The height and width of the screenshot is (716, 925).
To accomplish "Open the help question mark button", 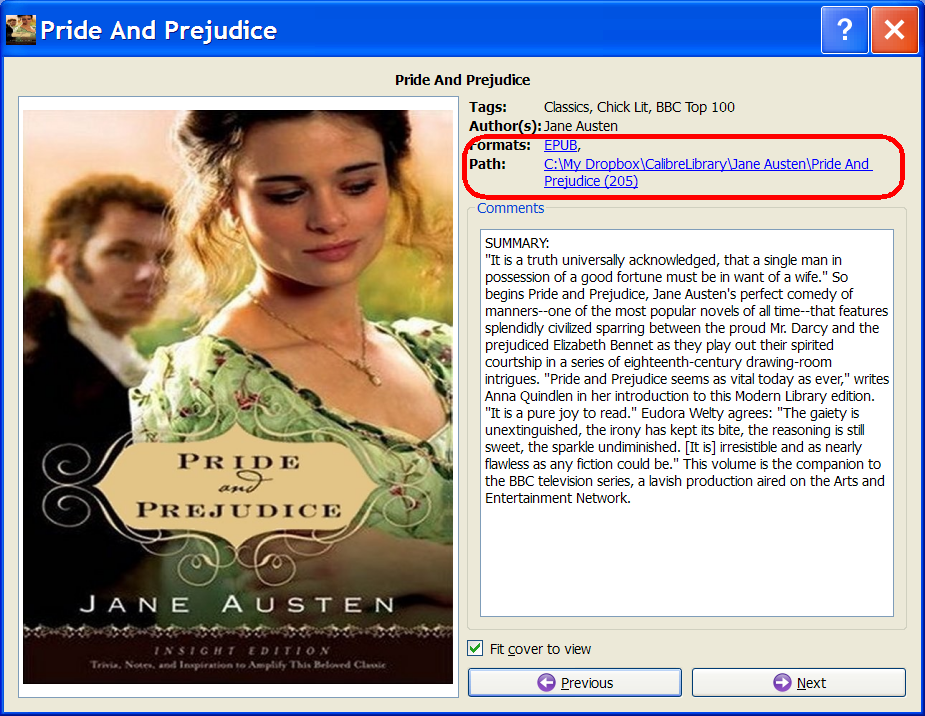I will pos(844,29).
